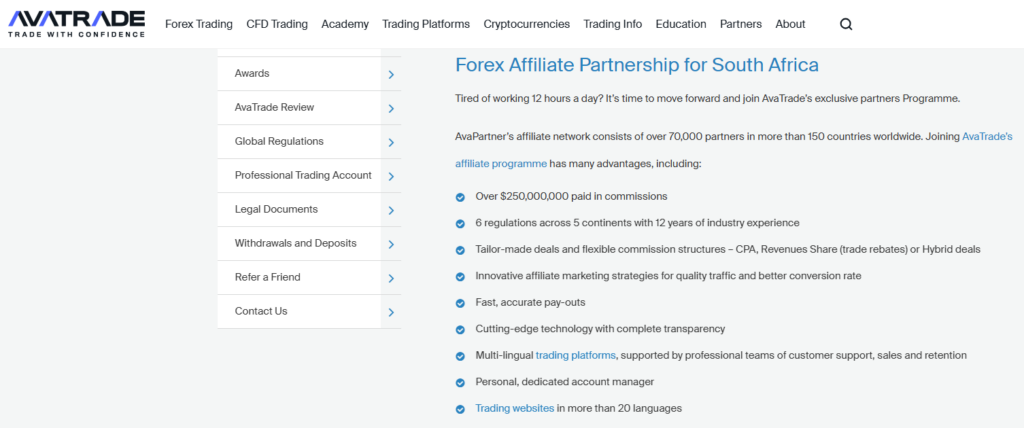Image resolution: width=1024 pixels, height=428 pixels.
Task: Click the 'Forex Affiliate Partnership for South Africa' heading
Action: 637,65
